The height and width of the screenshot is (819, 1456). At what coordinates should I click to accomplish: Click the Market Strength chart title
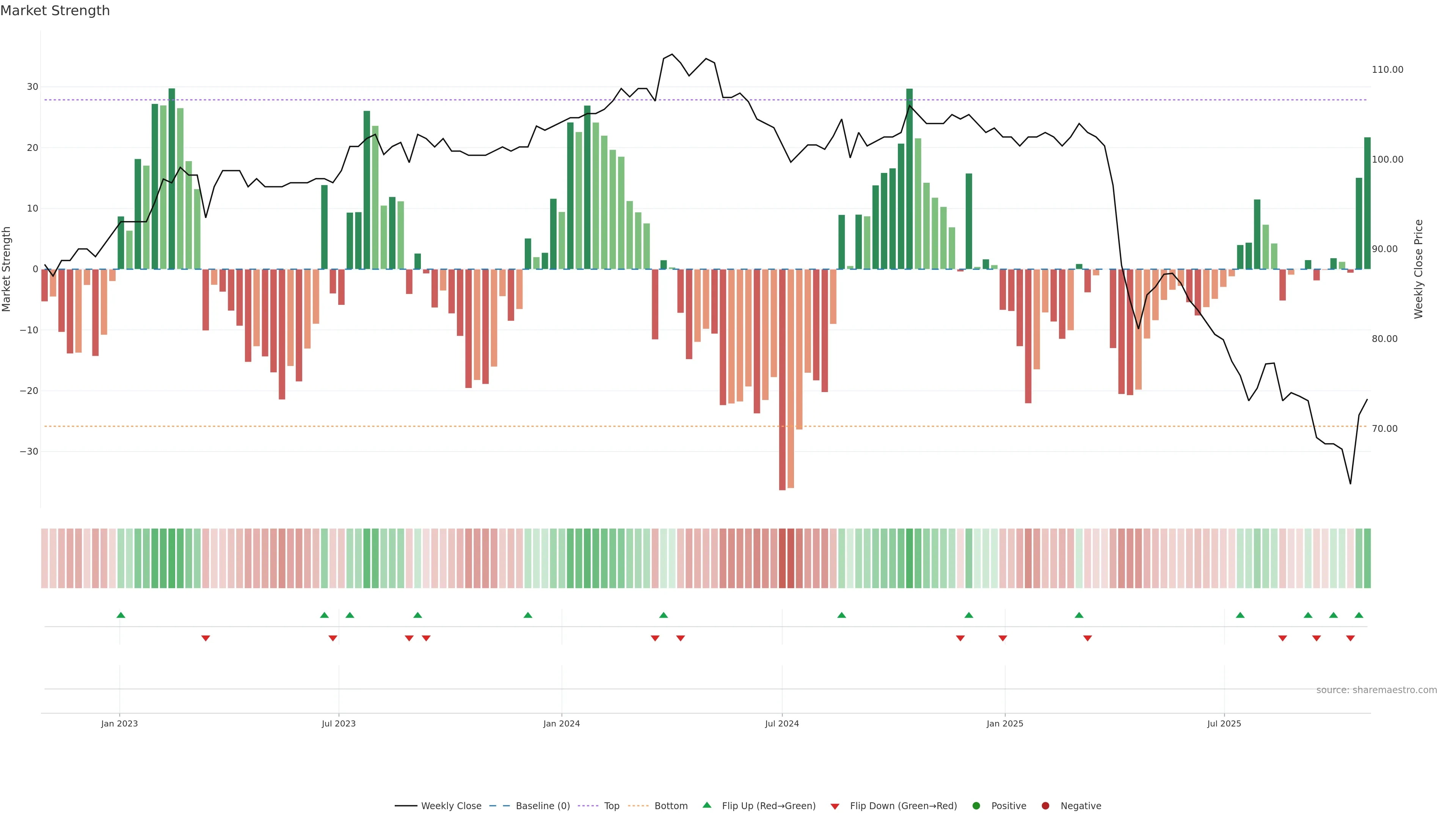[55, 11]
